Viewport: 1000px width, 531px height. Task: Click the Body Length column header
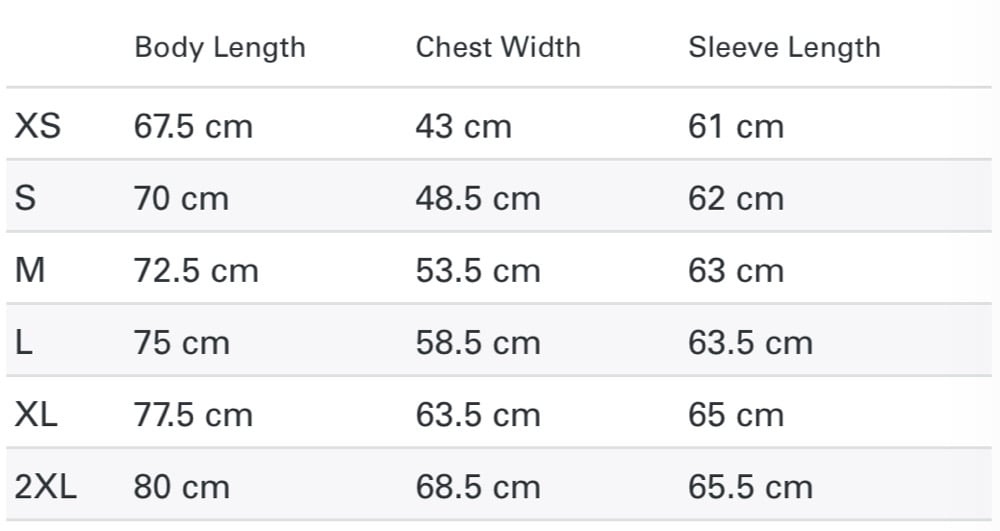click(x=220, y=48)
